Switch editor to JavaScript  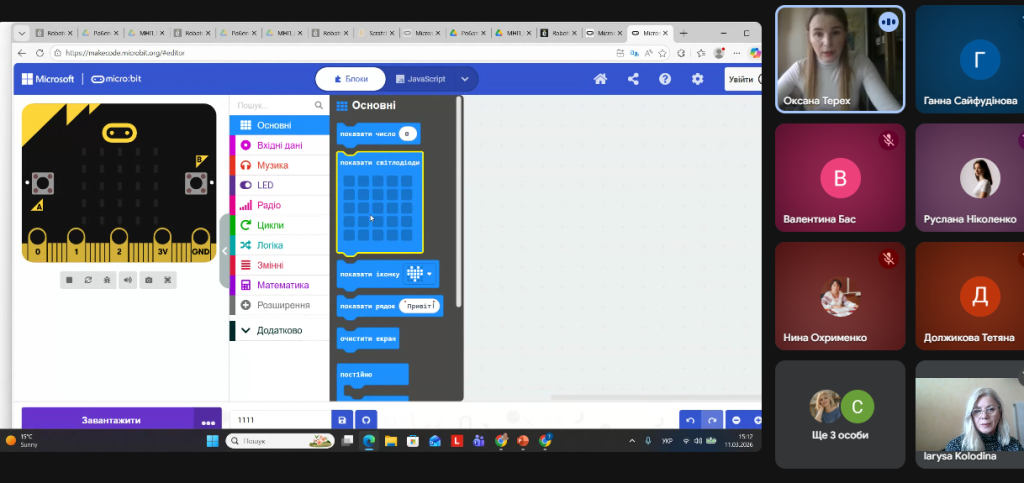point(420,79)
